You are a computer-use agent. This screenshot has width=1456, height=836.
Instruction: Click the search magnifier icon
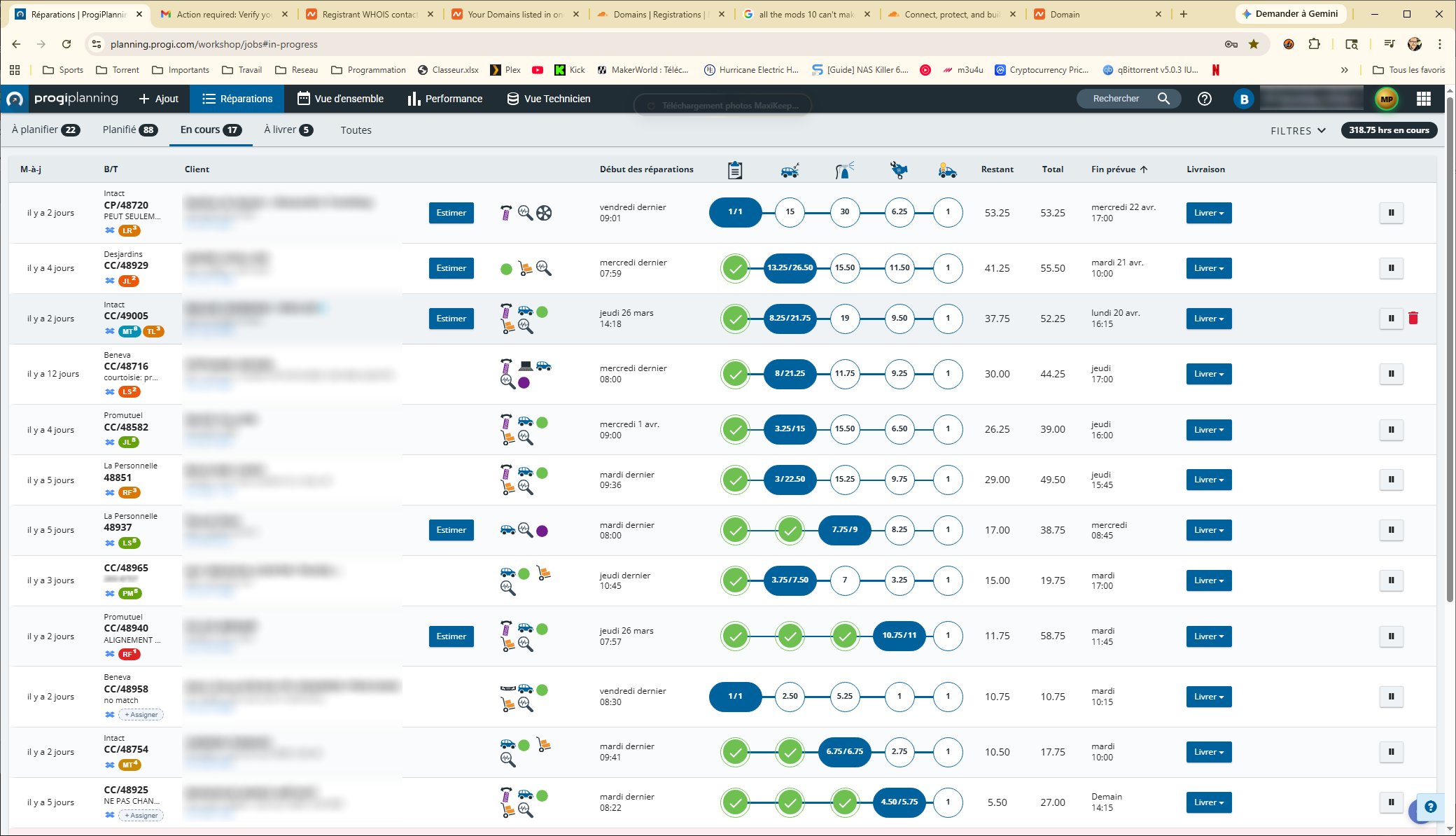[x=1163, y=99]
